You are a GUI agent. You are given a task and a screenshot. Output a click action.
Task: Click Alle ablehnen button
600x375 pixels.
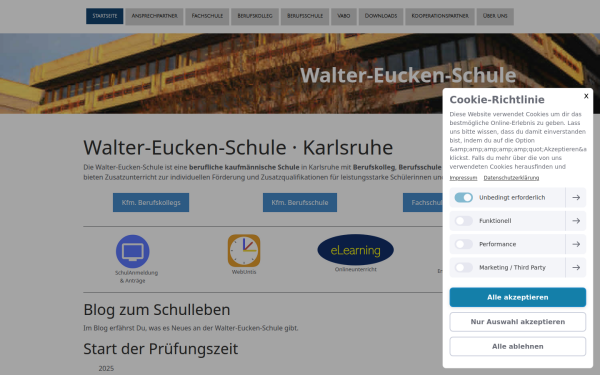(517, 346)
